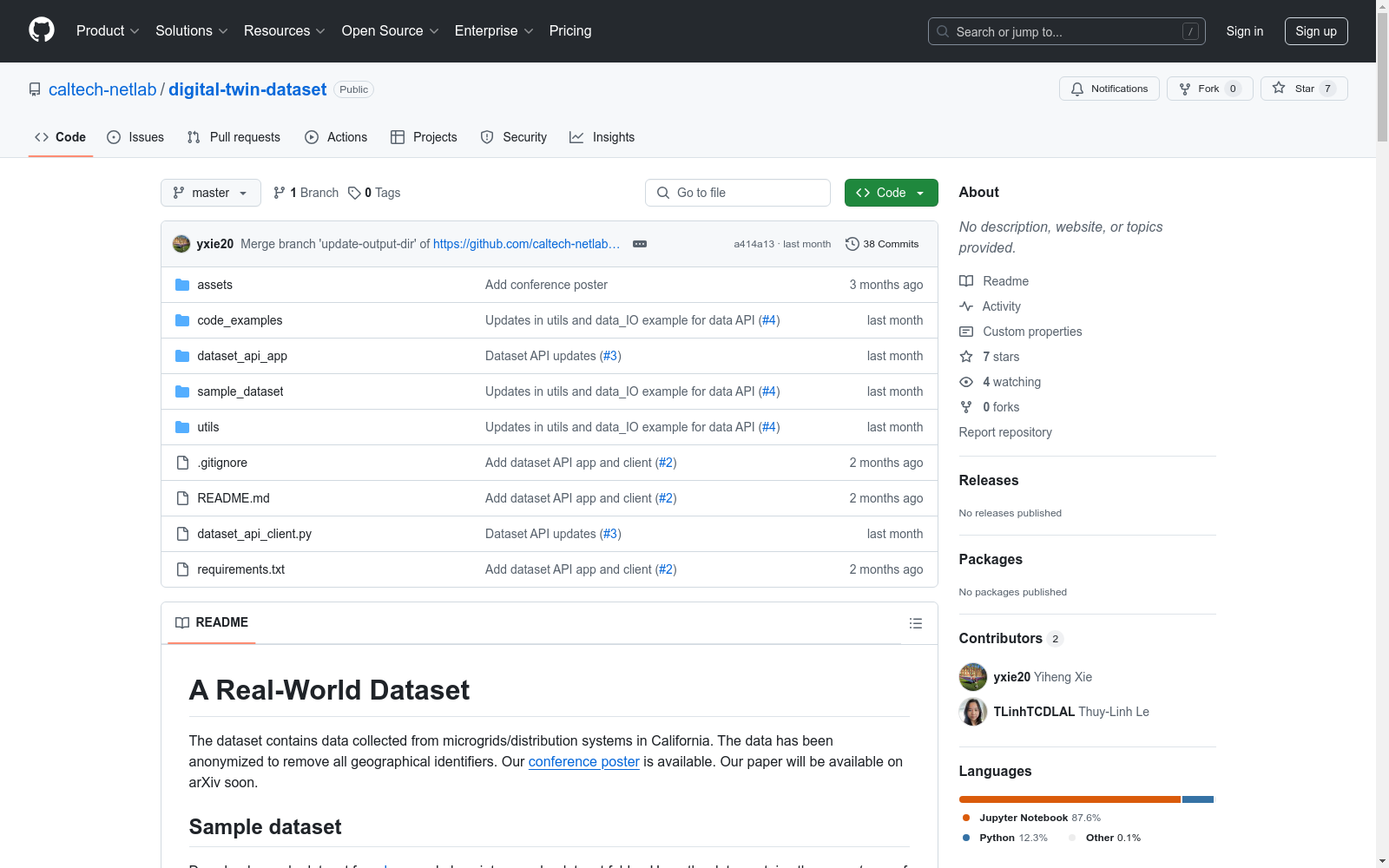The height and width of the screenshot is (868, 1389).
Task: Focus the Search or jump to field
Action: (1067, 31)
